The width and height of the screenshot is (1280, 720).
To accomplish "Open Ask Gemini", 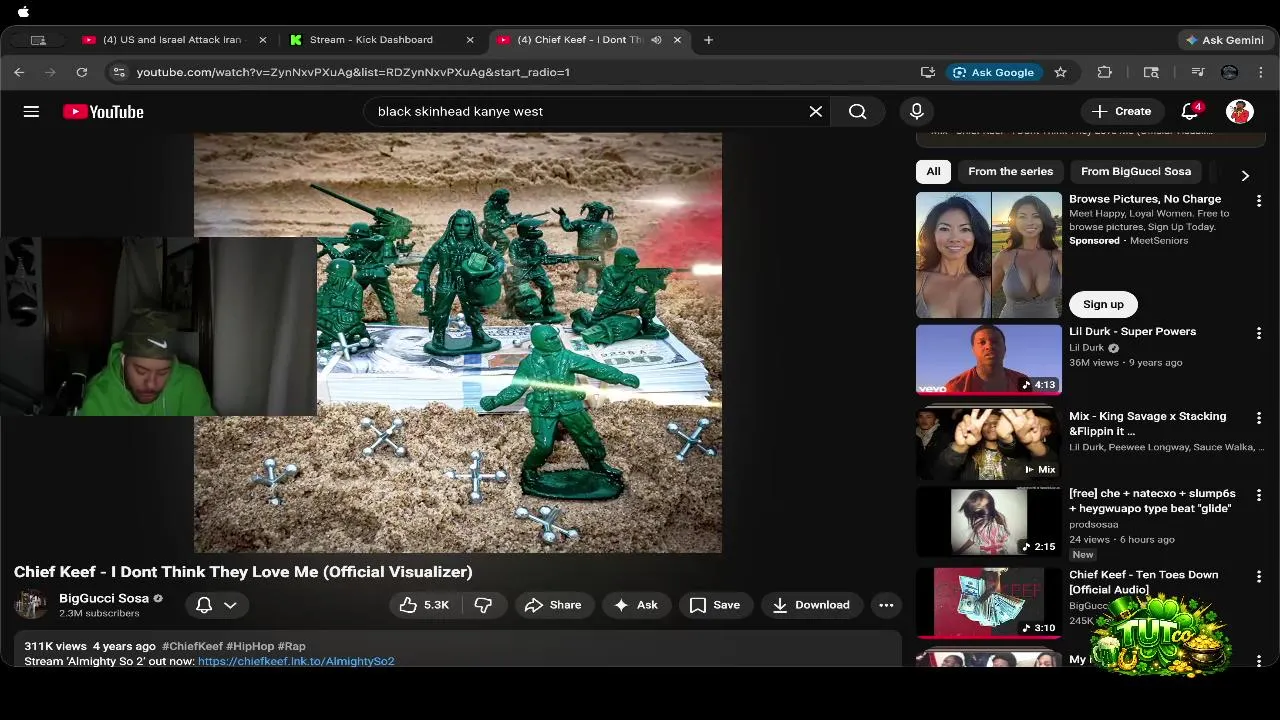I will [x=1224, y=40].
